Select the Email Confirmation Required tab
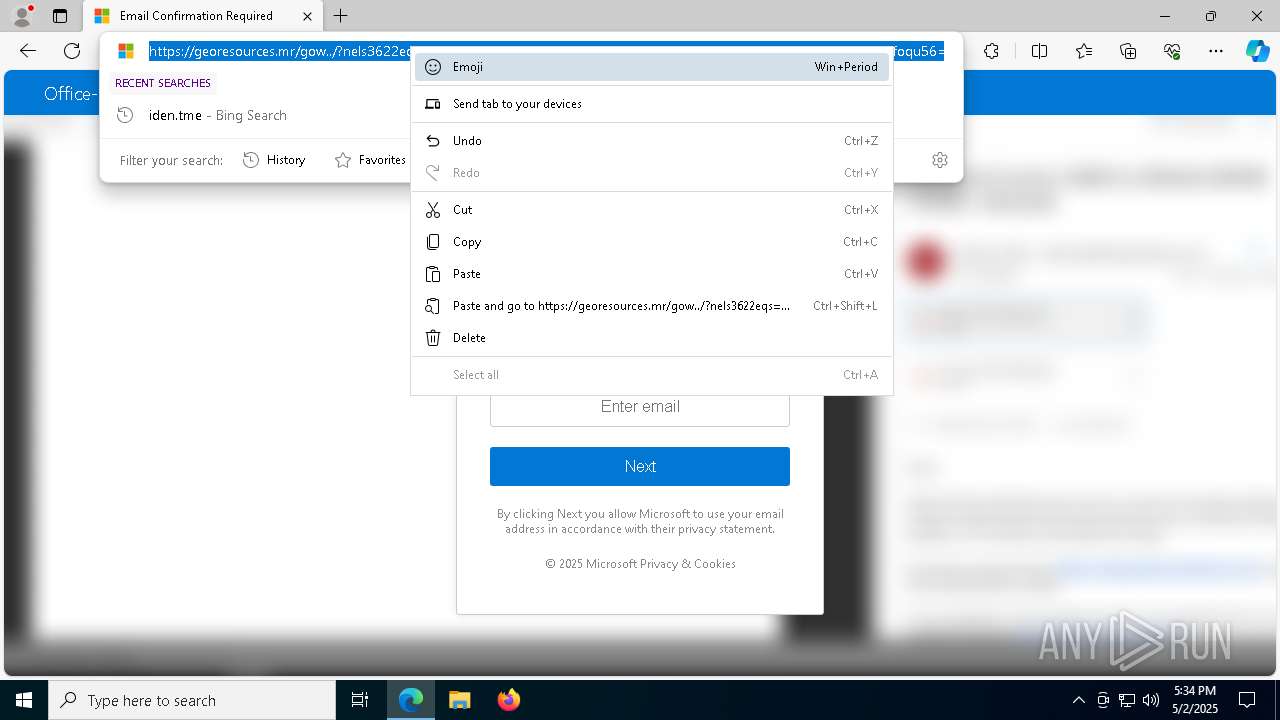The height and width of the screenshot is (720, 1280). click(x=203, y=16)
